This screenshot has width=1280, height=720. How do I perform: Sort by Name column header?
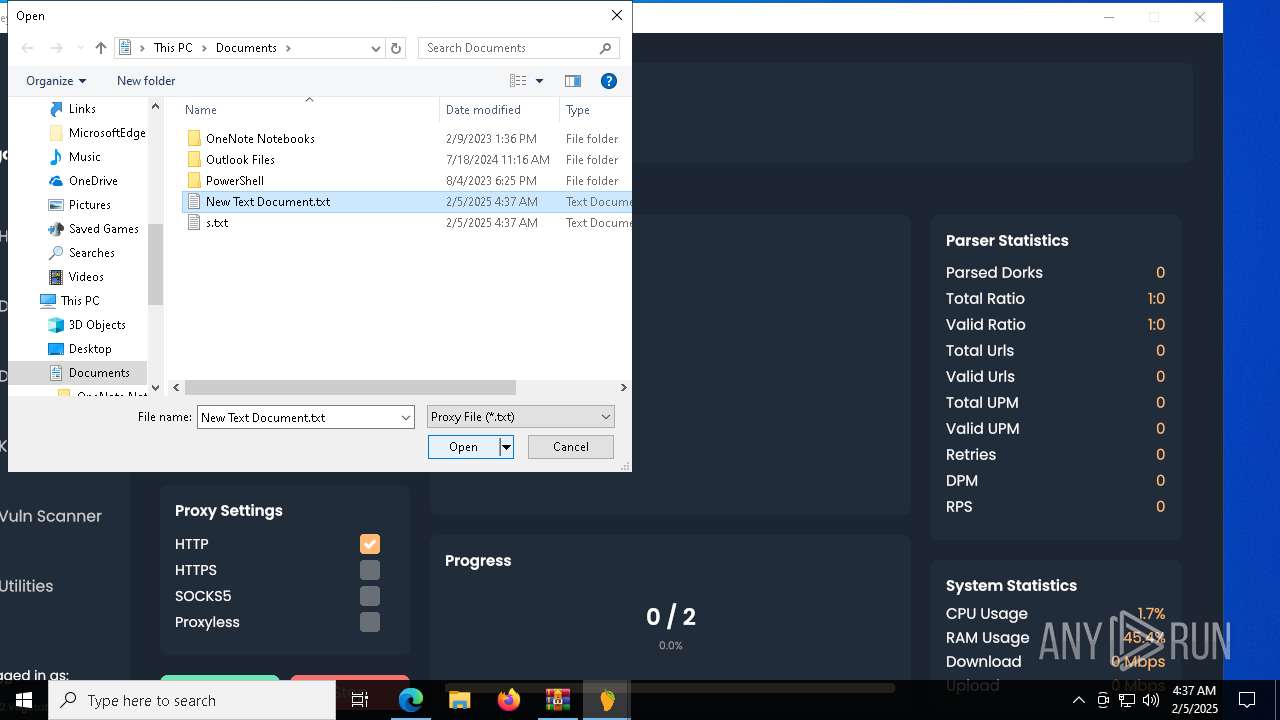(308, 110)
